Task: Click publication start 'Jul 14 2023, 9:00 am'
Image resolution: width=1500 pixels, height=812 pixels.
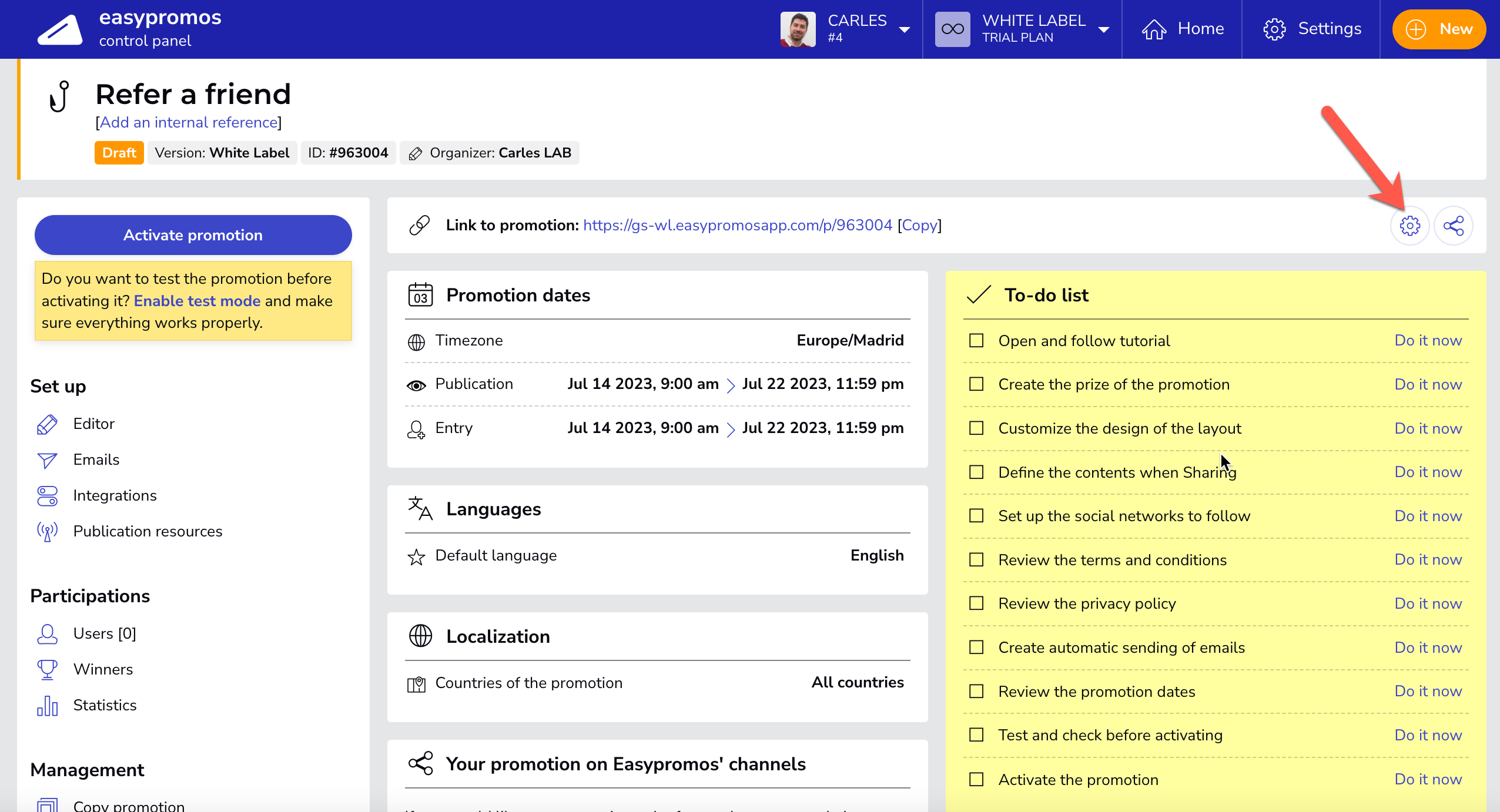Action: click(x=643, y=384)
